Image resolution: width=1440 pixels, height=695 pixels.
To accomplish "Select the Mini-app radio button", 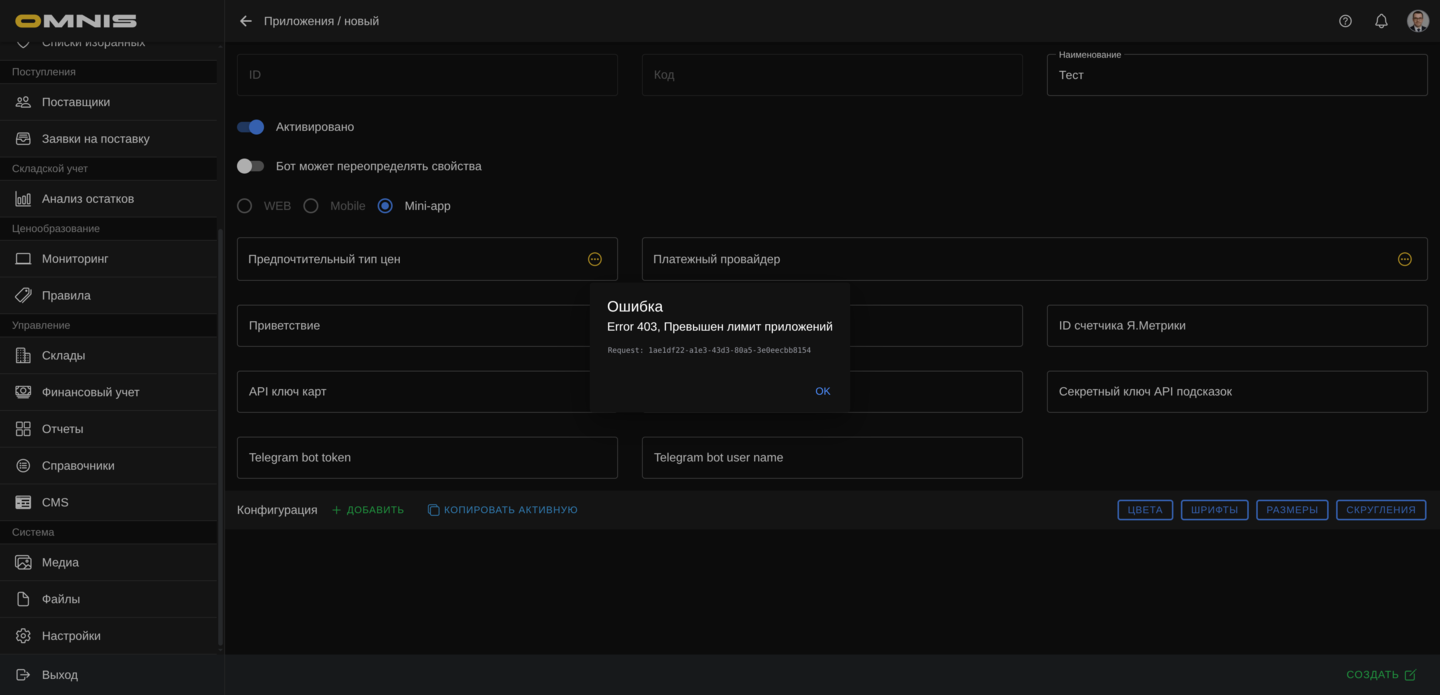I will [385, 206].
